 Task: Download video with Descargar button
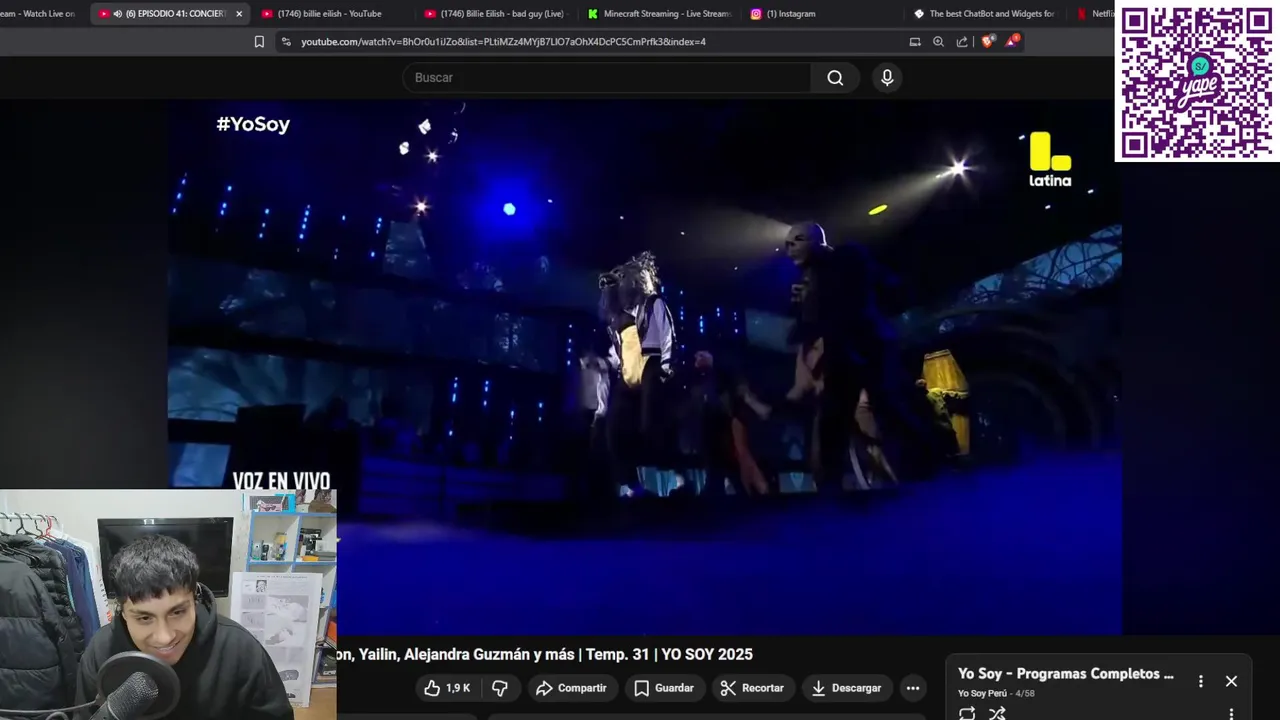tap(846, 688)
